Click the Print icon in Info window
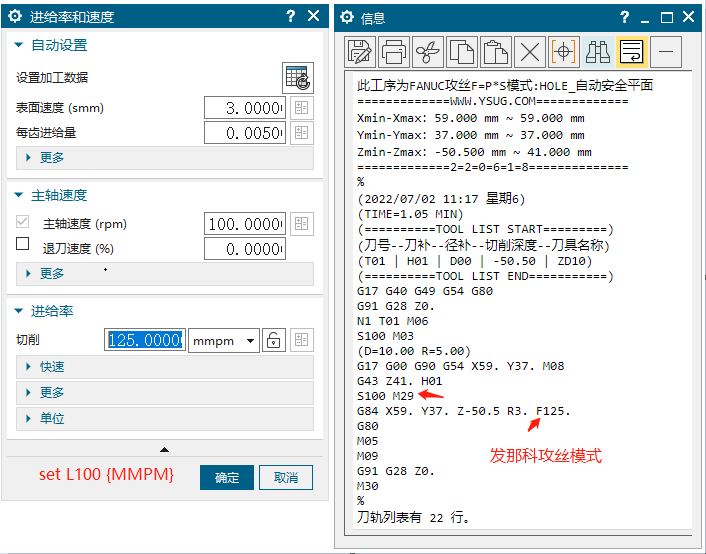 (x=394, y=52)
